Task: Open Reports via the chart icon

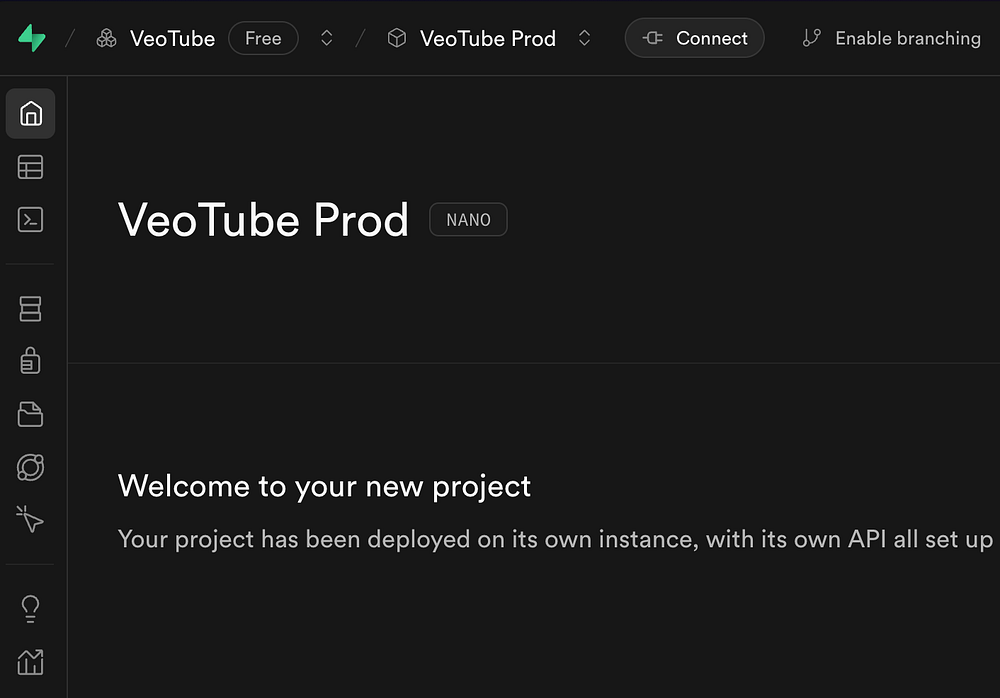Action: (x=31, y=661)
